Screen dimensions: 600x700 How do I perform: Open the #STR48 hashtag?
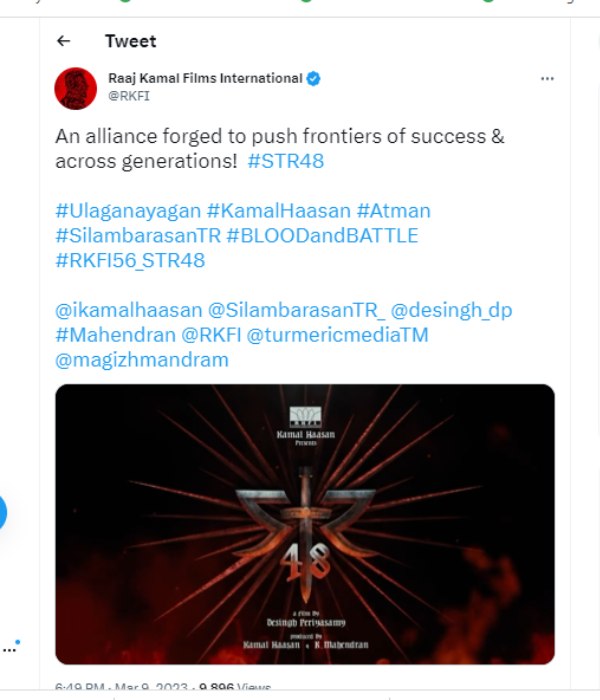(x=285, y=161)
